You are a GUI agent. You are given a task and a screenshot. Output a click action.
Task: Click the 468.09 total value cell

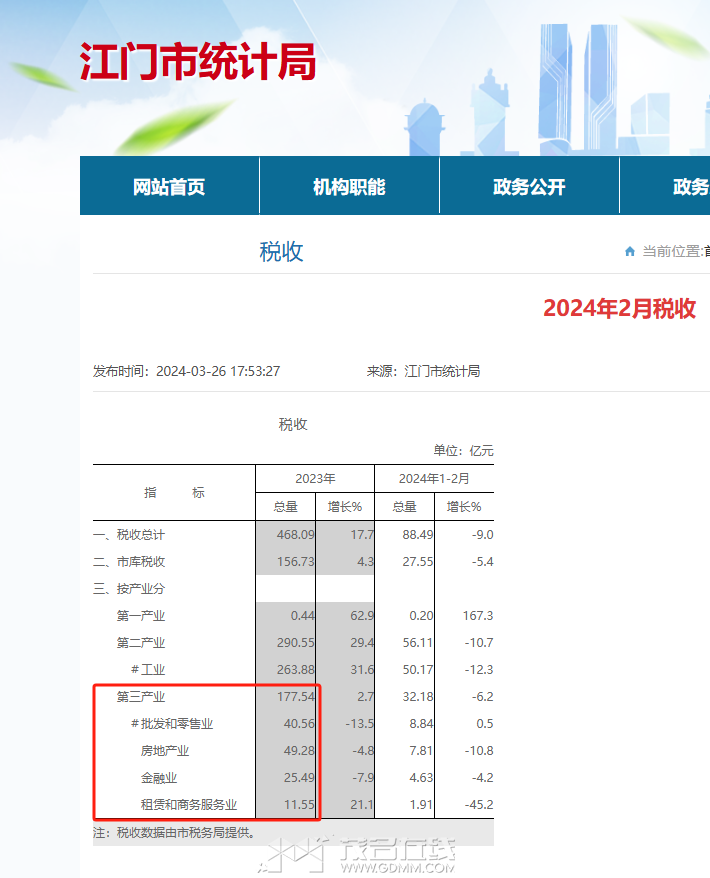pos(295,535)
